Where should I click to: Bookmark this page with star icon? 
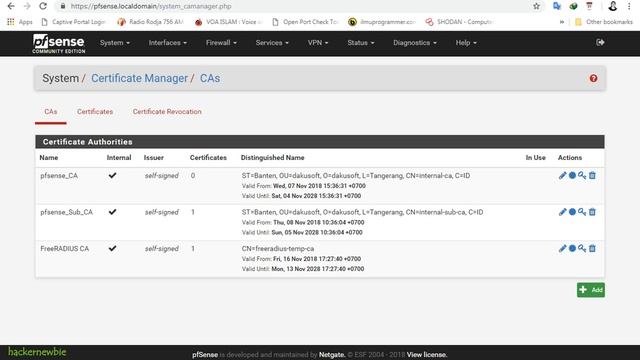(x=536, y=6)
